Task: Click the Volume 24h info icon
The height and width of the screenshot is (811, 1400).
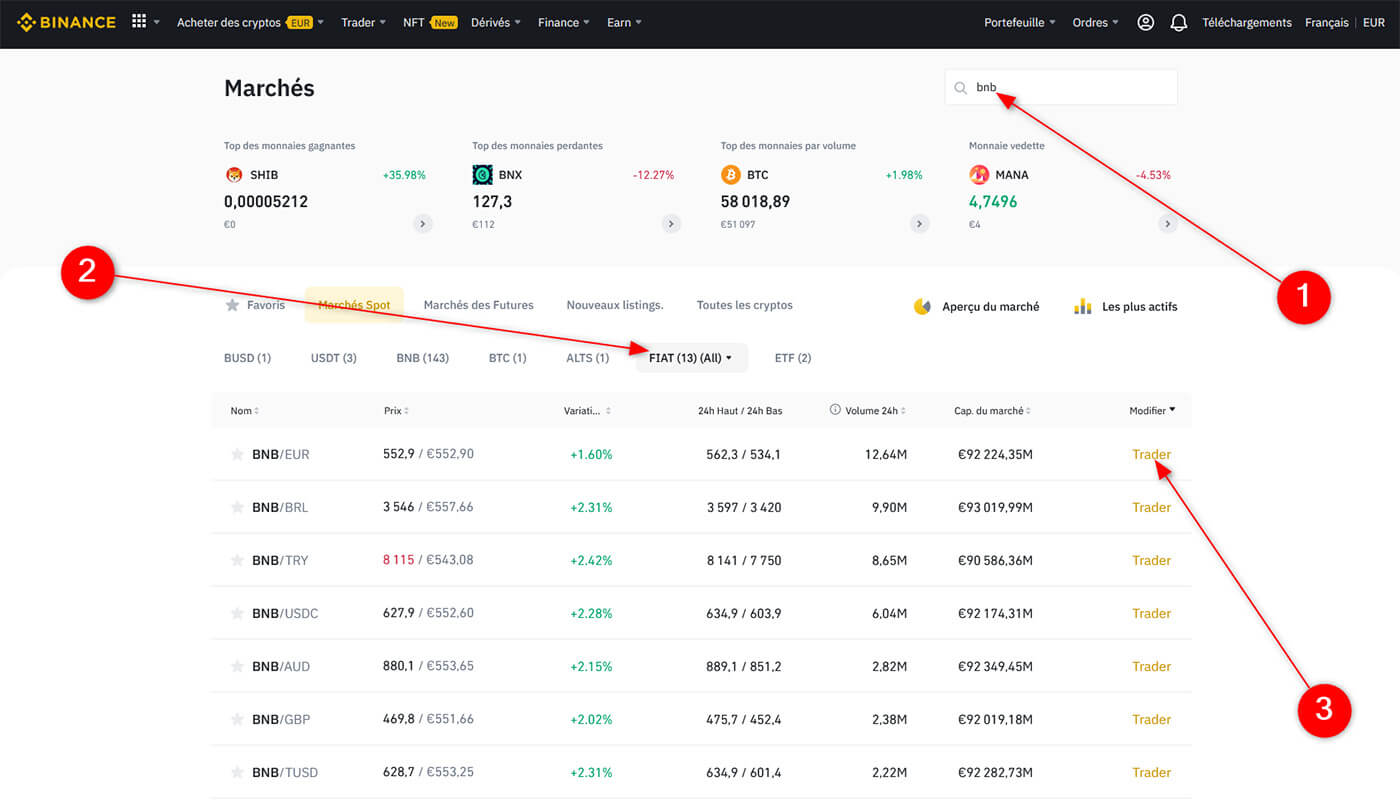Action: tap(835, 410)
